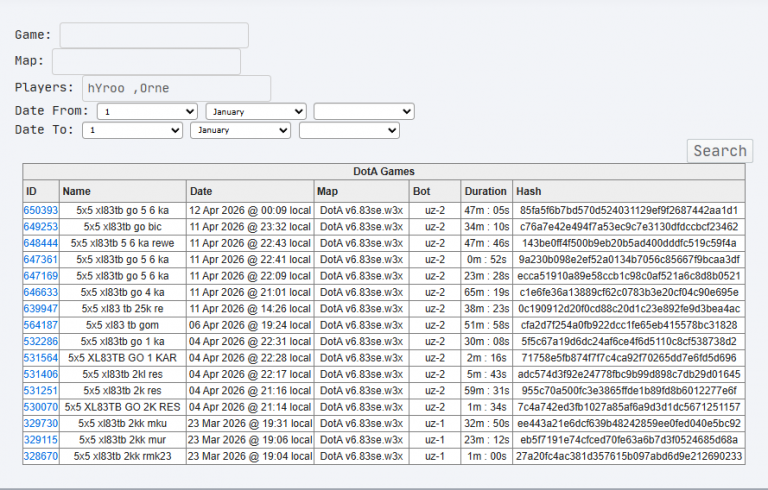Screen dimensions: 768x490
Task: Click date '06 Apr 2026 @ 19:24 local'
Action: [x=250, y=325]
